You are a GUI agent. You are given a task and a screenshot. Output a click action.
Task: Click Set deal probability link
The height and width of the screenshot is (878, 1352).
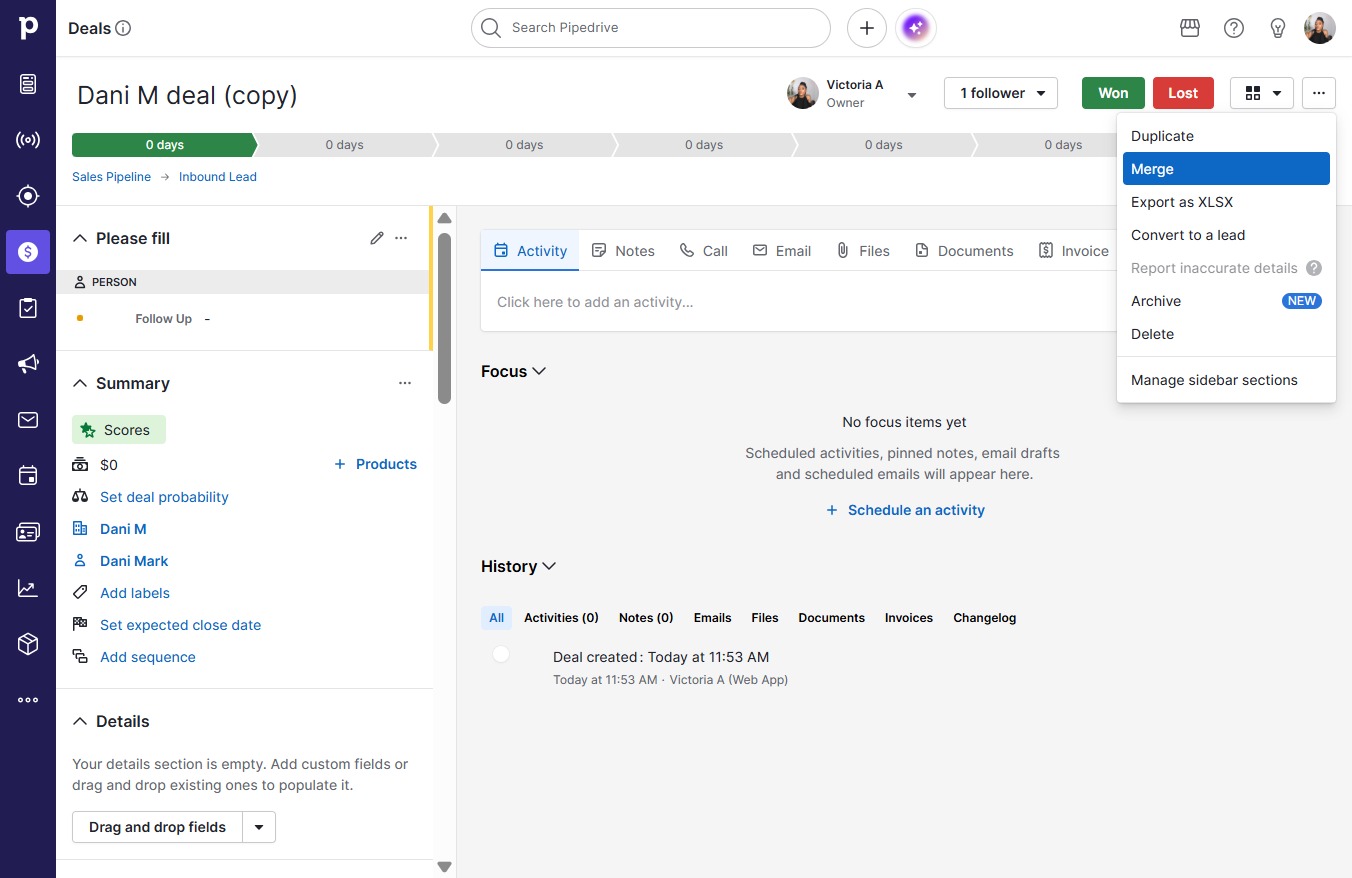(164, 497)
